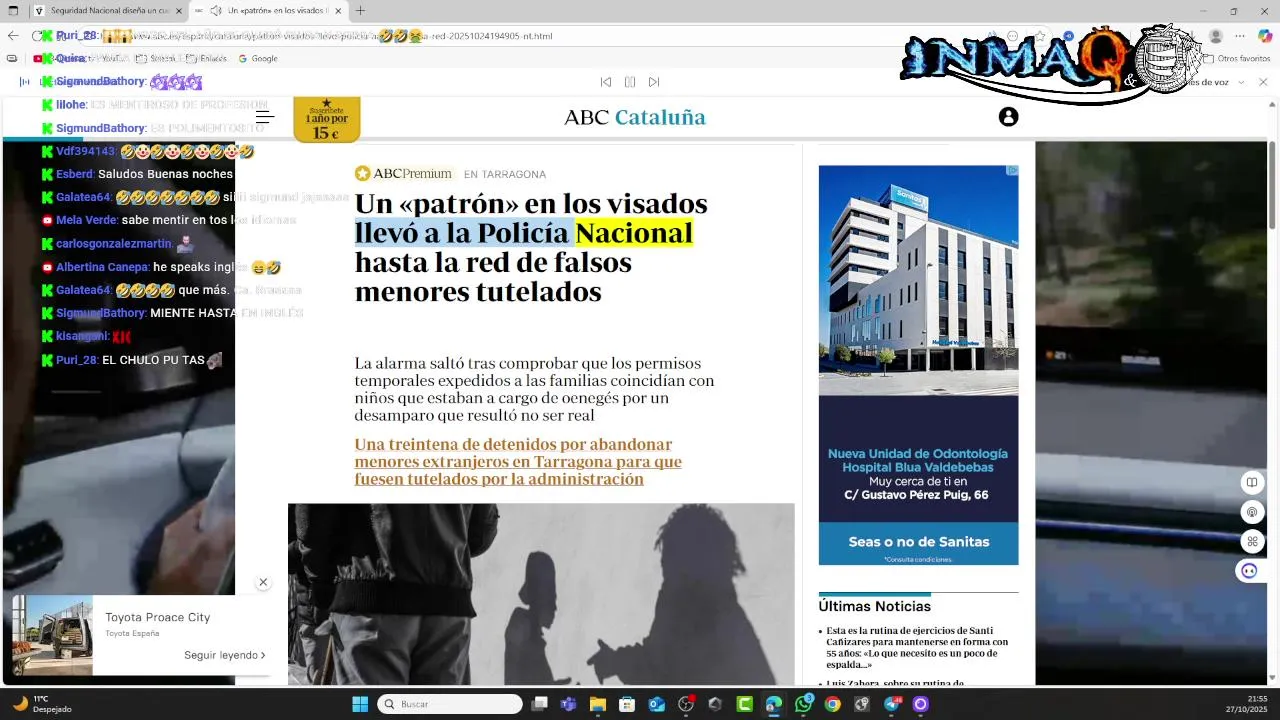Open weather widget 11°C Despejado
Screen dimensions: 1280x720
42,704
